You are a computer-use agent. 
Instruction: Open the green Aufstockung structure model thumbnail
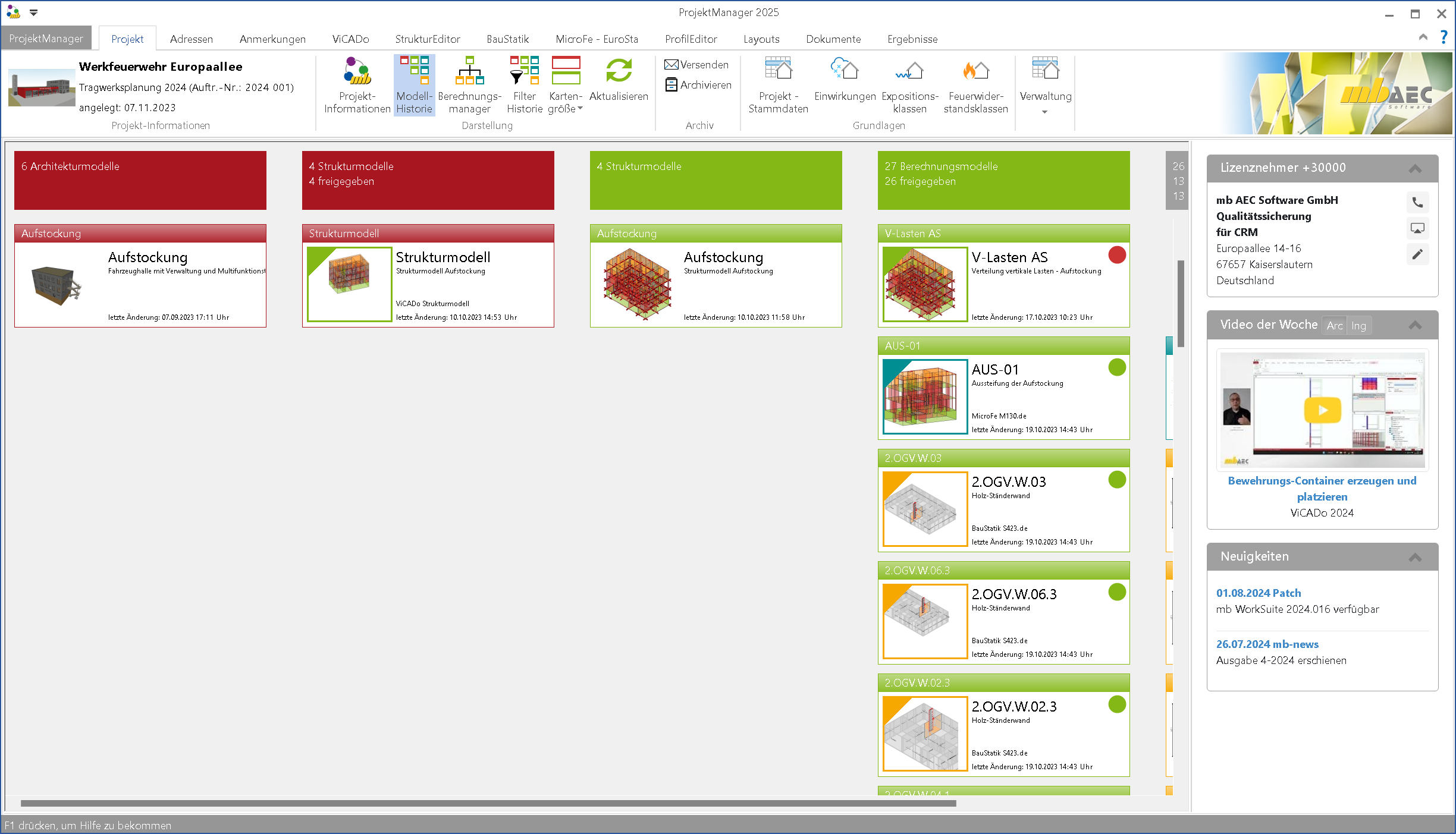638,285
